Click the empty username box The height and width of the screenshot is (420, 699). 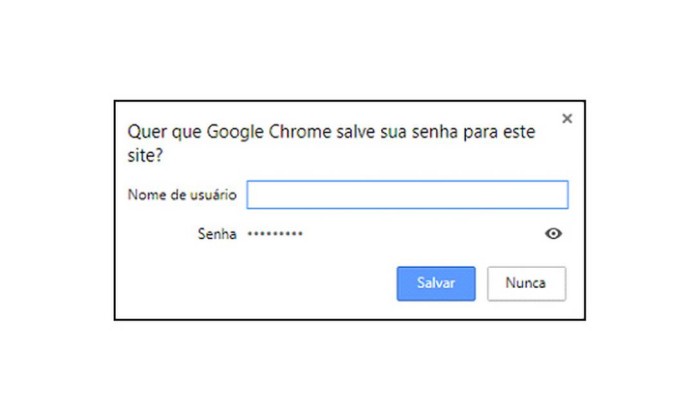click(407, 194)
